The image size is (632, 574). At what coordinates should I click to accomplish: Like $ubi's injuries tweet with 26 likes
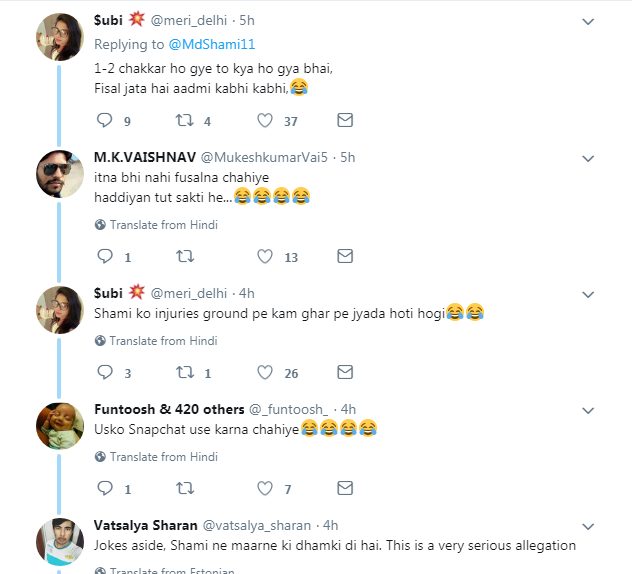click(265, 373)
